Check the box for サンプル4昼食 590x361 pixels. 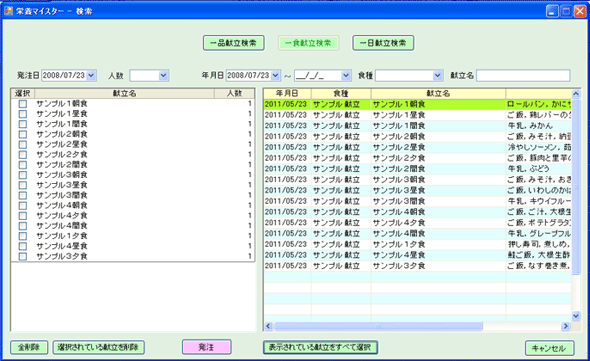pyautogui.click(x=23, y=246)
